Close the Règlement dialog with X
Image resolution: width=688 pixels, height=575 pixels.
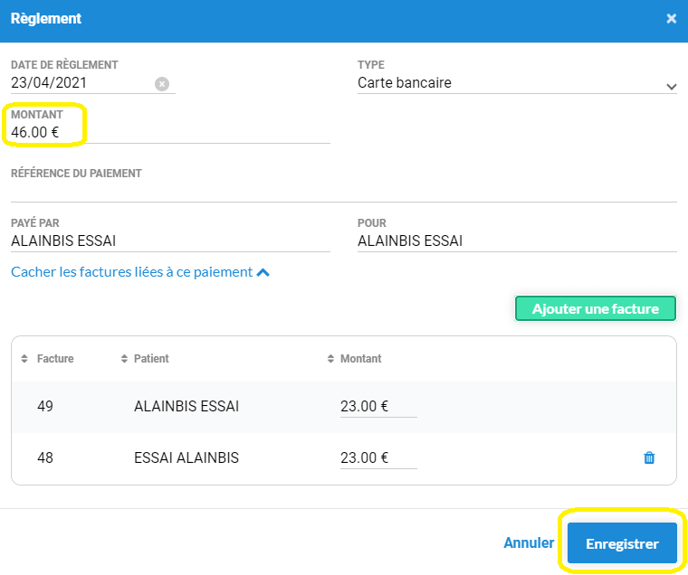670,19
